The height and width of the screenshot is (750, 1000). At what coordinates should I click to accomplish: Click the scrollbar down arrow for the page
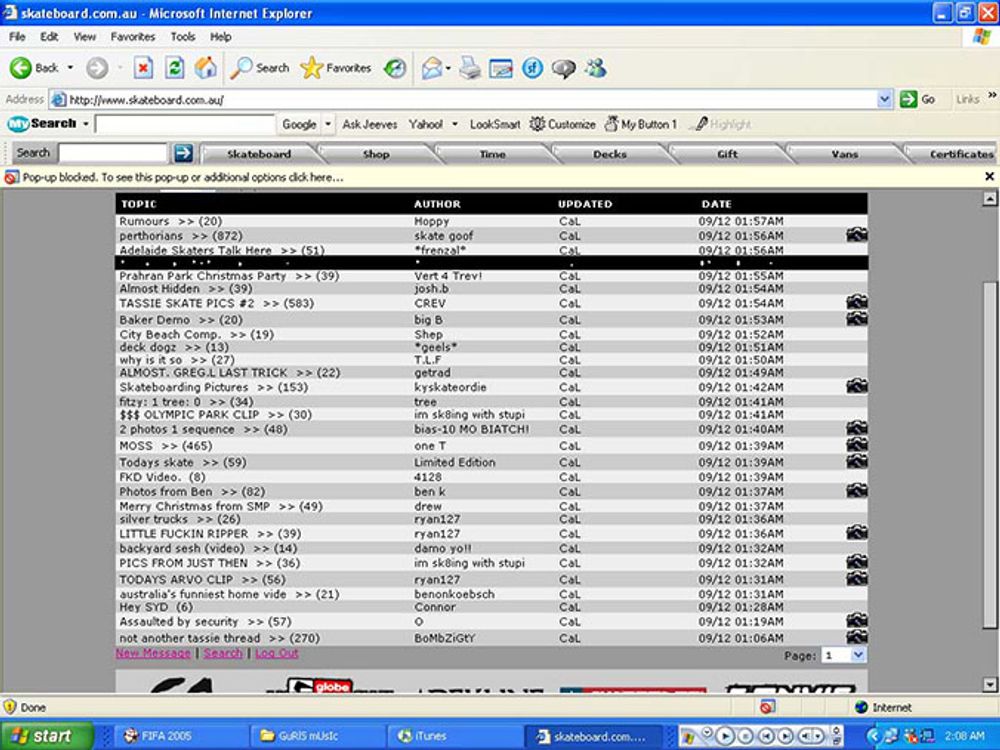(x=989, y=684)
